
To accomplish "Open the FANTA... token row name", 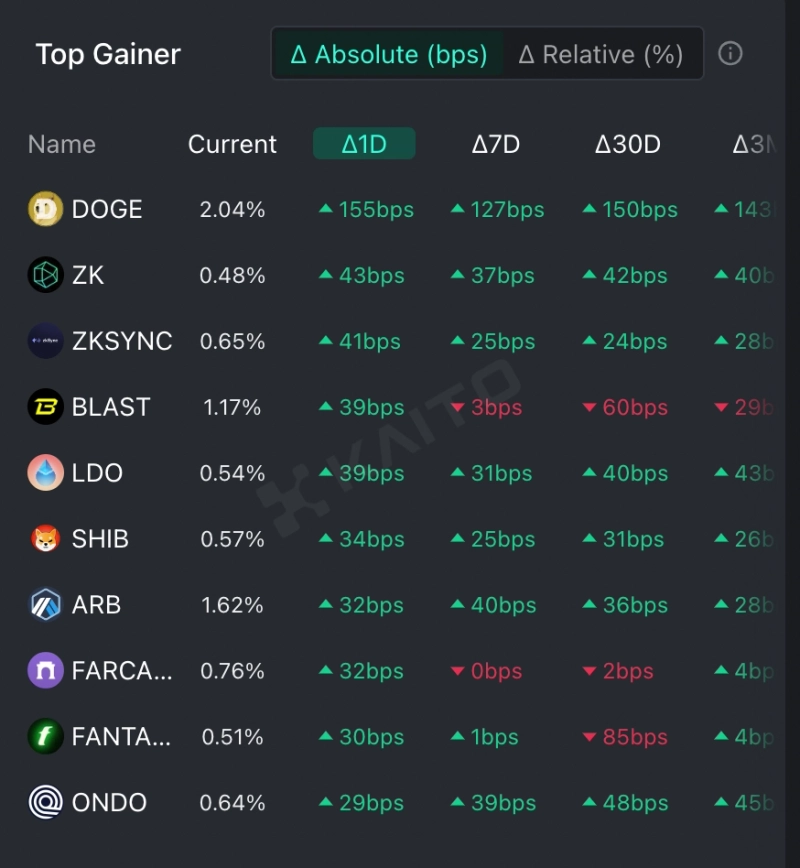I will (122, 737).
